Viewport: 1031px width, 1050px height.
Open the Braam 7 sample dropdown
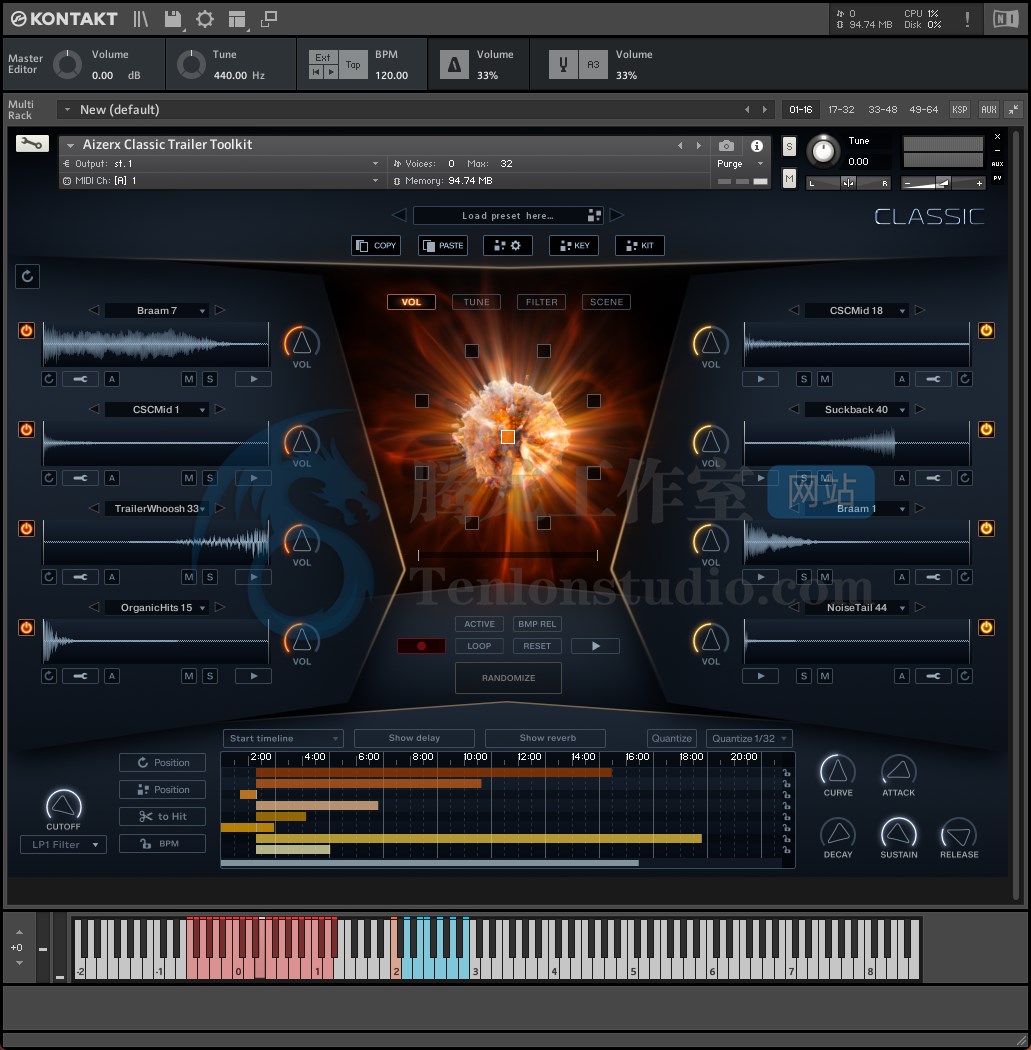(x=157, y=311)
